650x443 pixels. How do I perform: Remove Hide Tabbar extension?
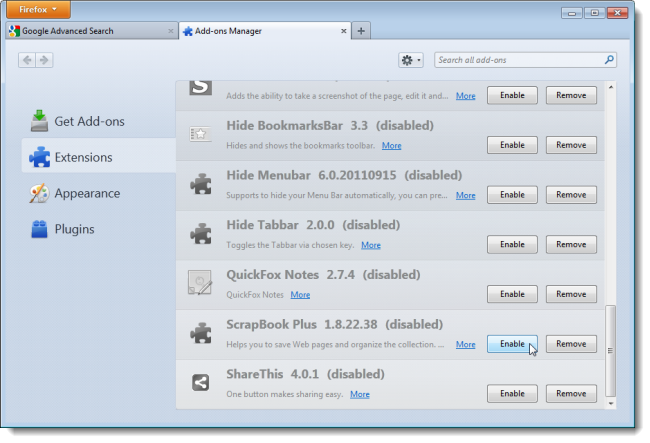pyautogui.click(x=571, y=244)
